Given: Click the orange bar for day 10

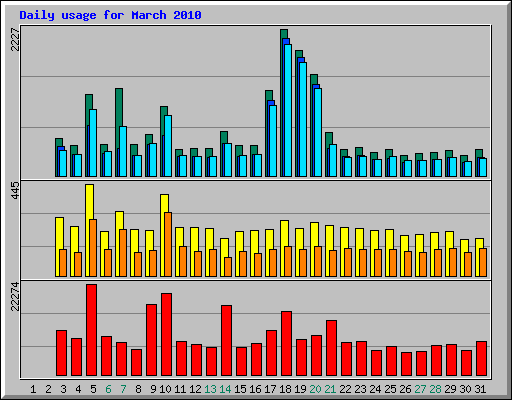Looking at the screenshot, I should 168,244.
